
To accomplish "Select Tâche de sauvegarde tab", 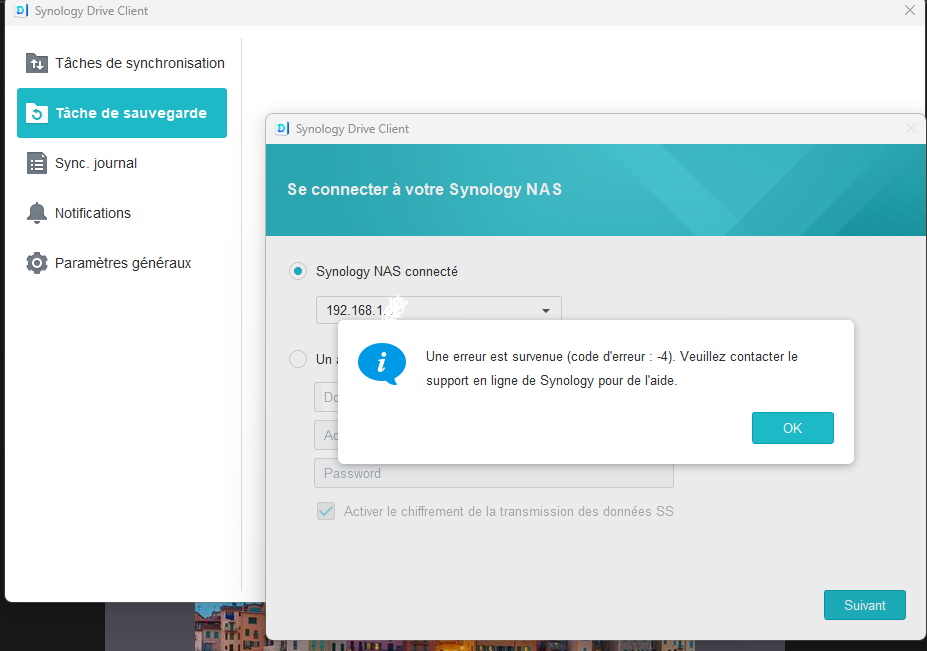I will (122, 113).
